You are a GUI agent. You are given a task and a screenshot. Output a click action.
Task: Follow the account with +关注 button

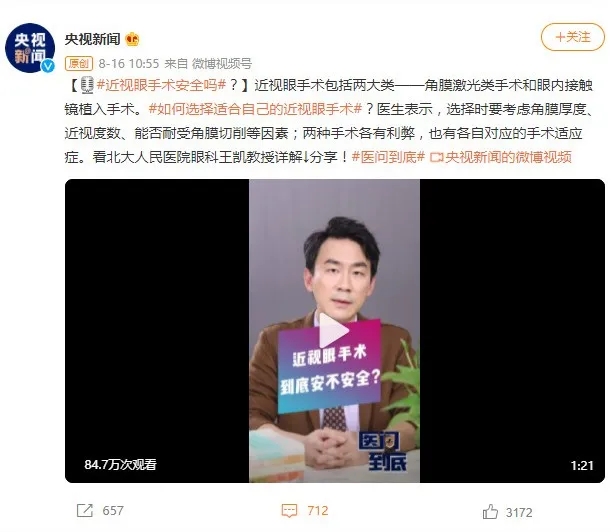tap(572, 37)
